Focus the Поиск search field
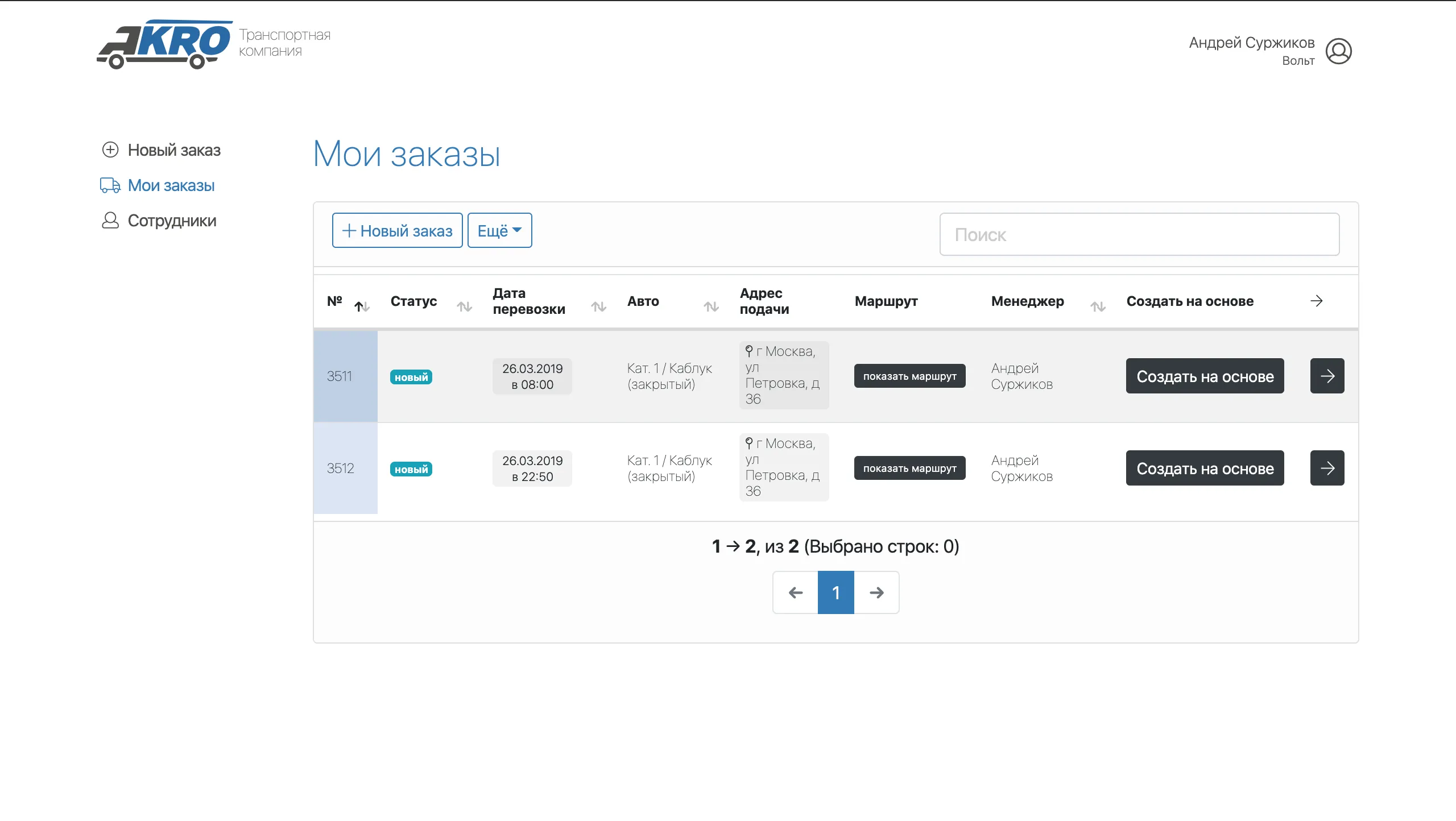The height and width of the screenshot is (821, 1456). 1139,234
